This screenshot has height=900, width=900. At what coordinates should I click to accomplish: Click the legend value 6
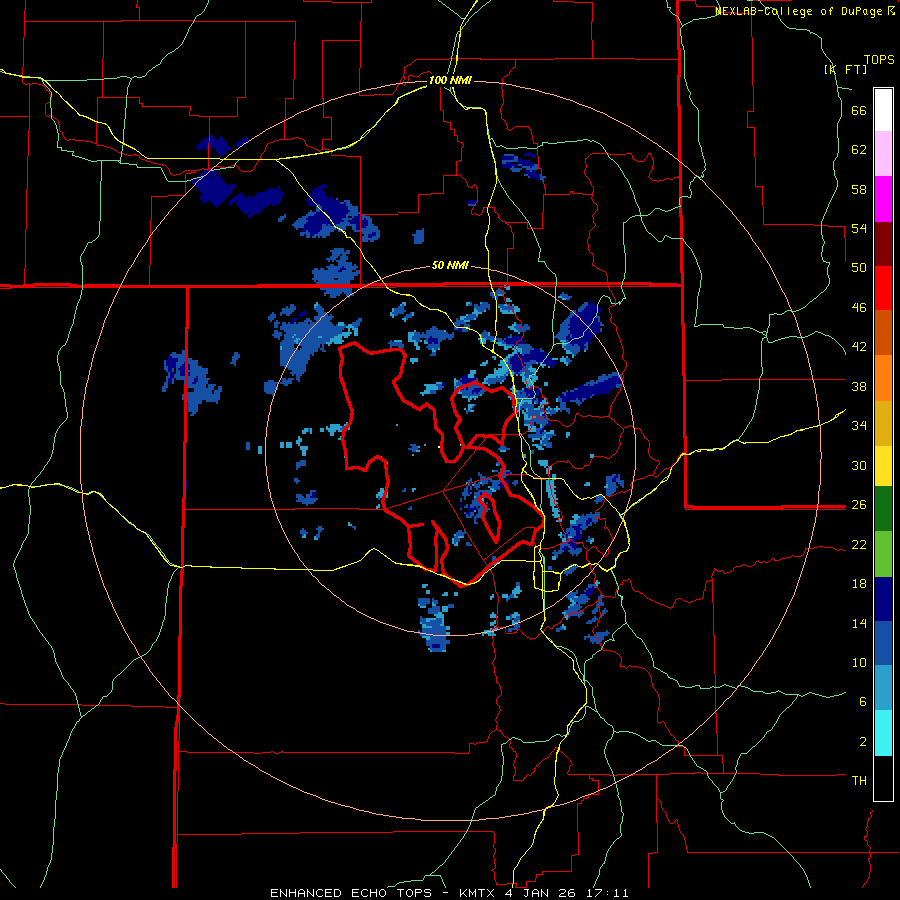tap(862, 701)
